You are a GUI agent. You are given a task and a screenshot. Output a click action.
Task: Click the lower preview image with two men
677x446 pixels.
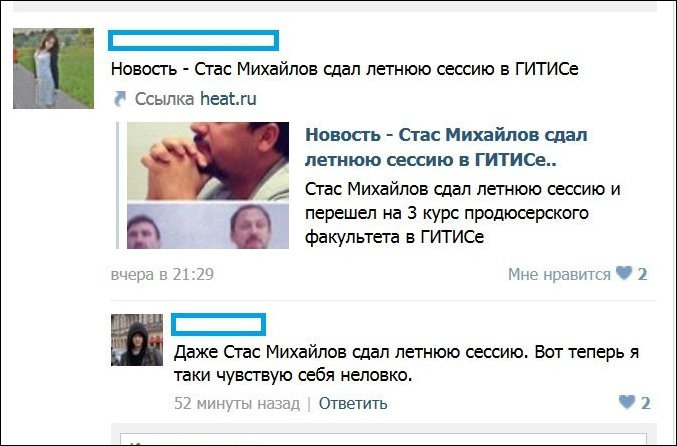click(208, 226)
